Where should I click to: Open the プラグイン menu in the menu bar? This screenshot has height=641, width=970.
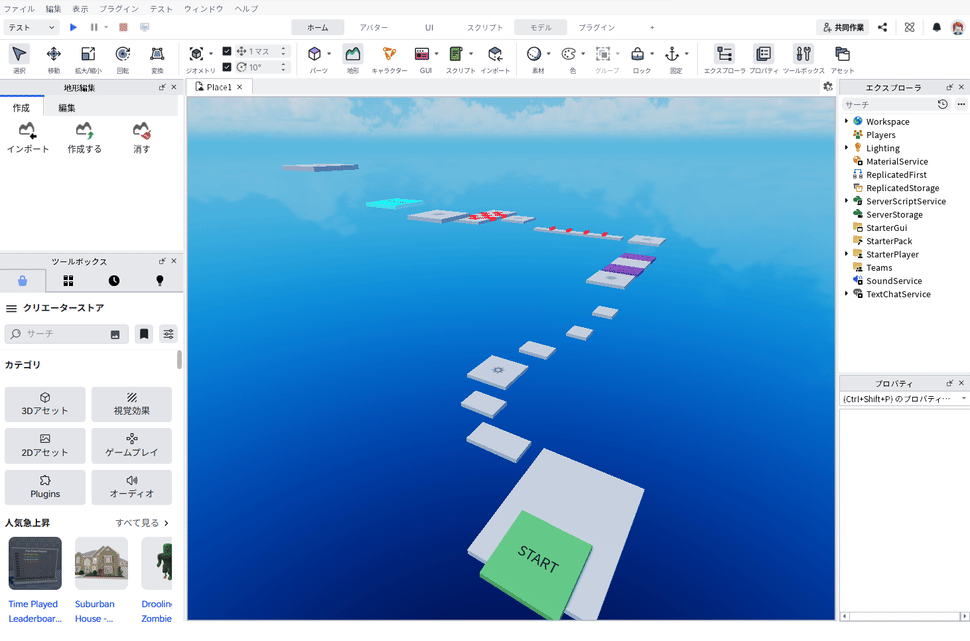point(119,9)
